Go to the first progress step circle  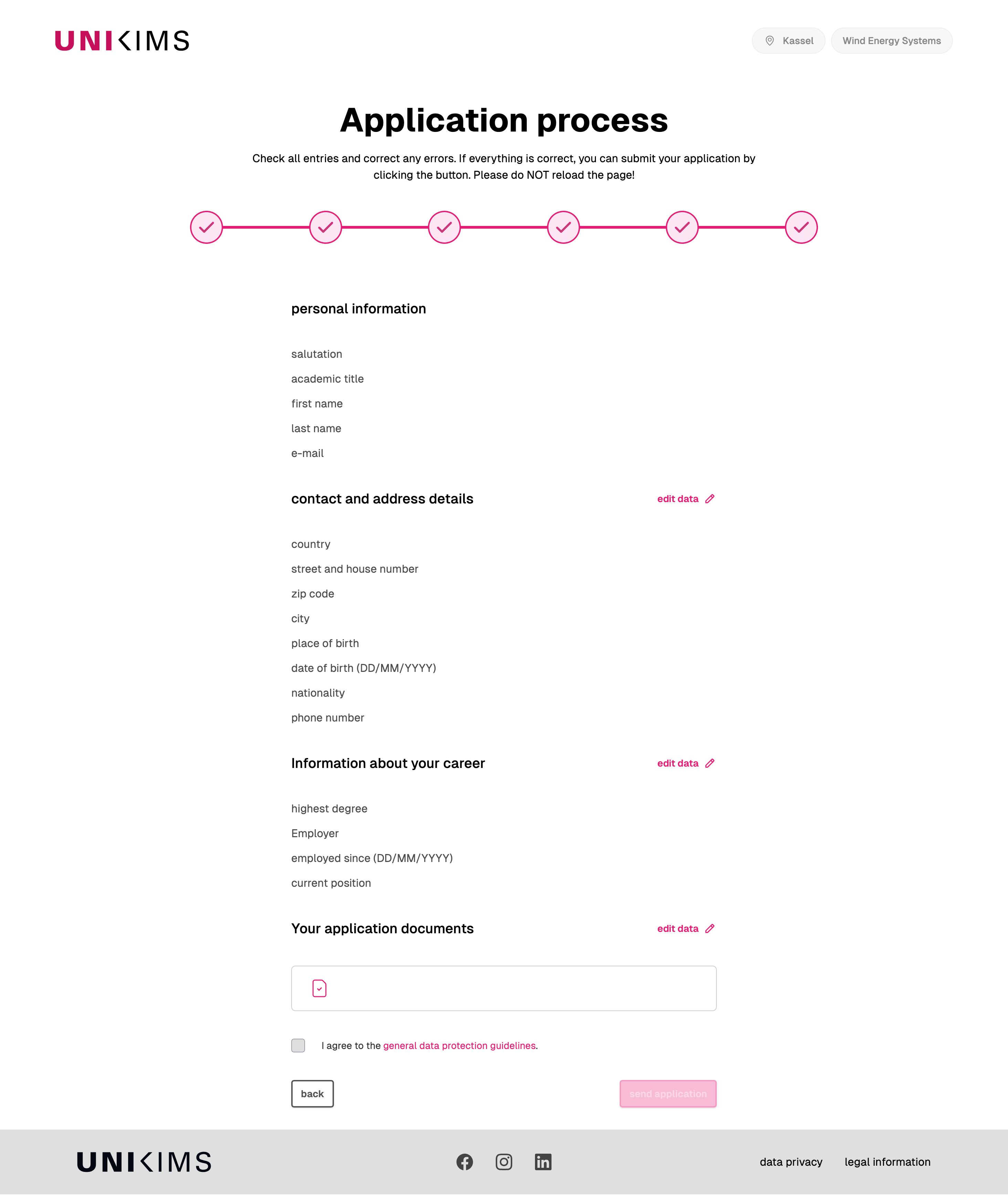[x=206, y=227]
